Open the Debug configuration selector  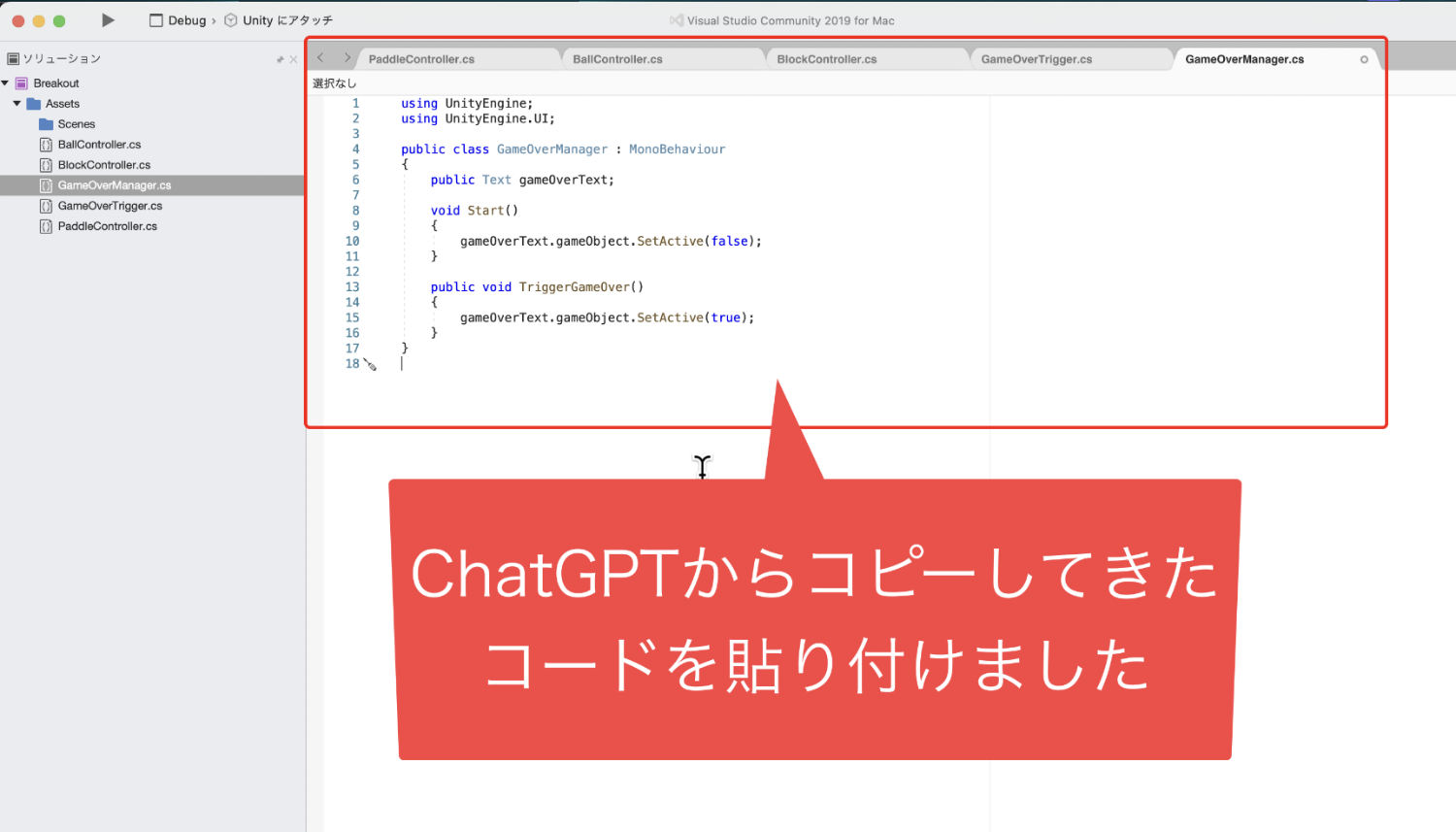pos(178,20)
